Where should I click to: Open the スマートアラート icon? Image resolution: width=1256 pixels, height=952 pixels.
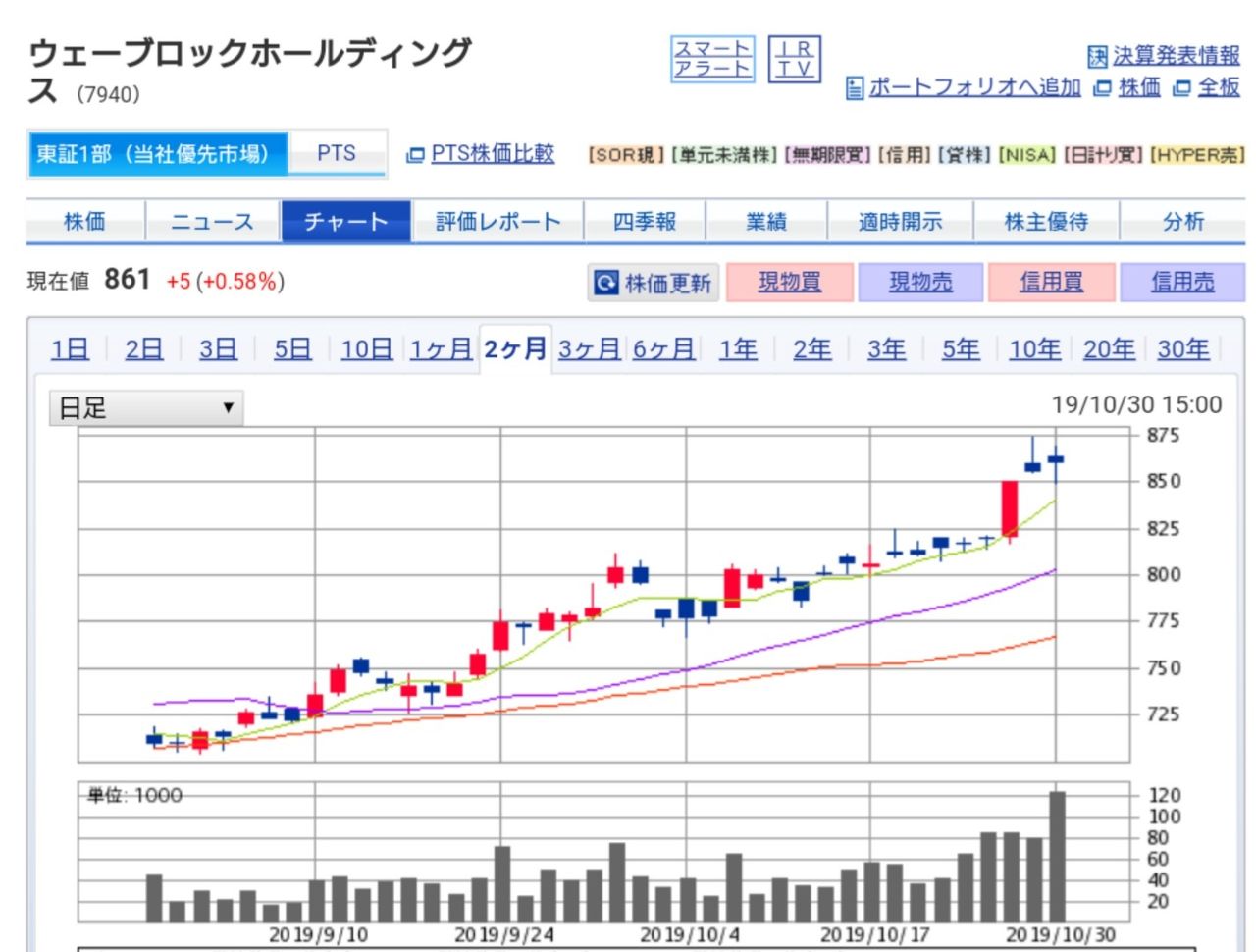pos(712,59)
